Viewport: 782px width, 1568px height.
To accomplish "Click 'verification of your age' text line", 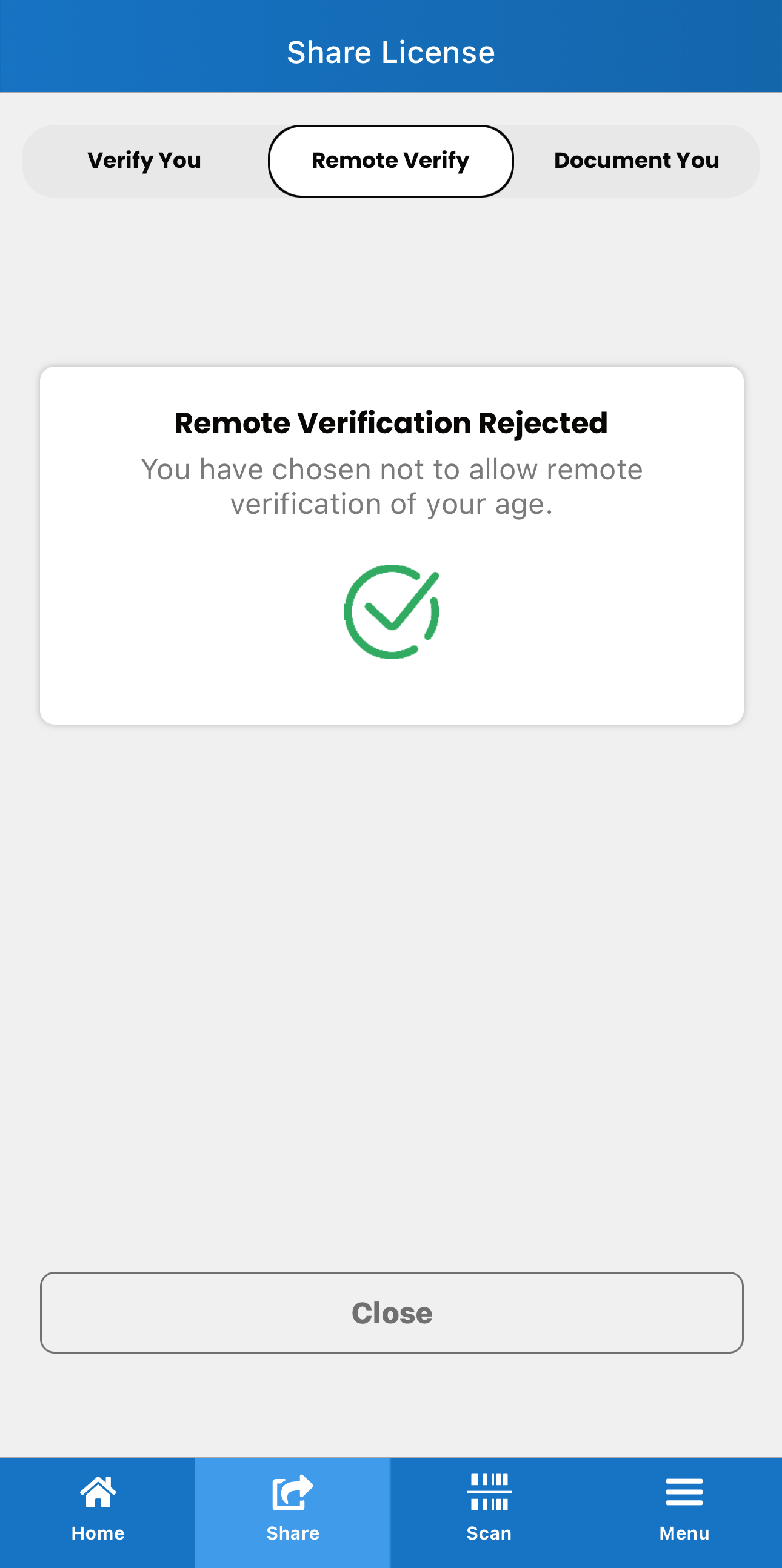I will tap(391, 505).
